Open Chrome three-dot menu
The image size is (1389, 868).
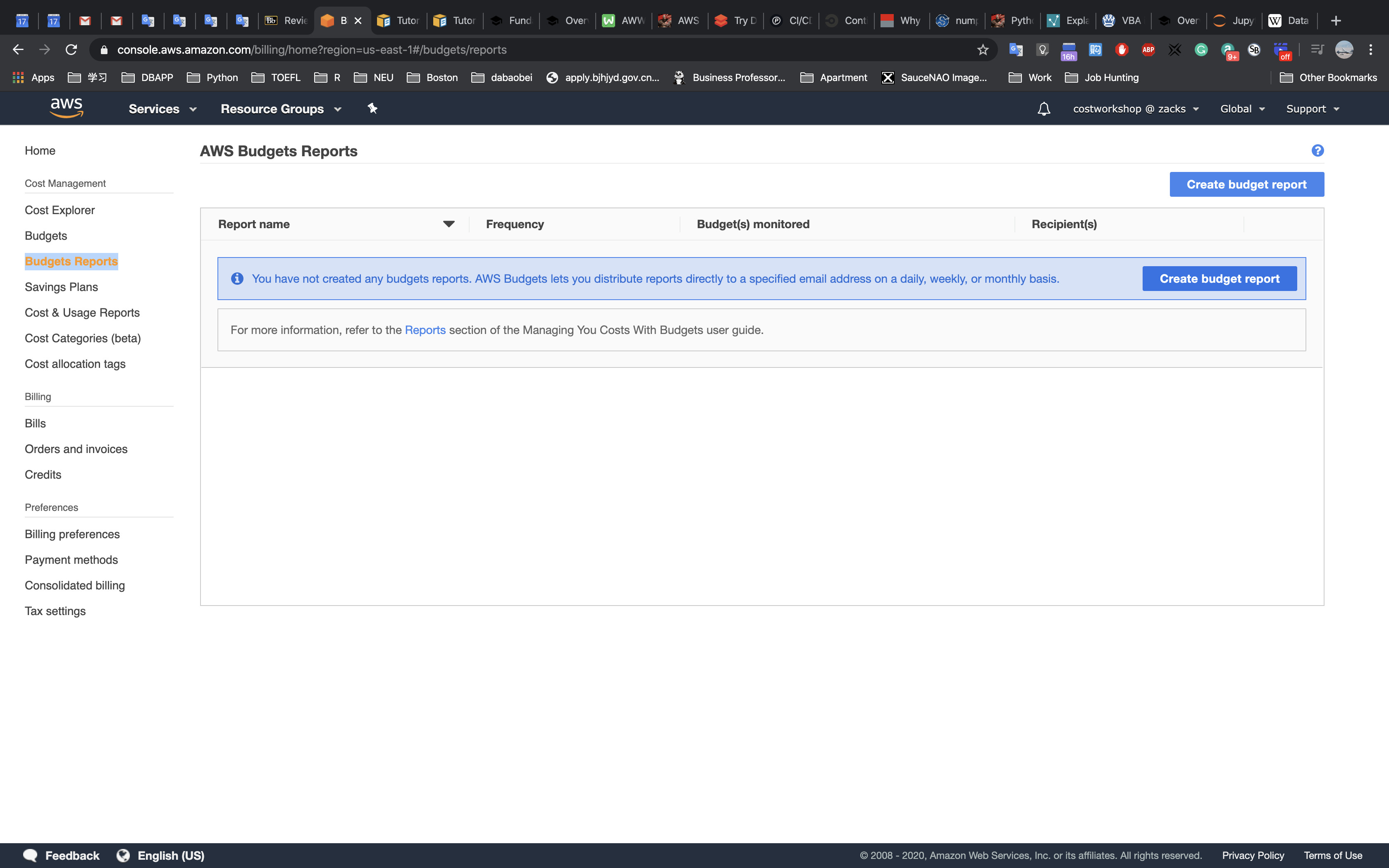(x=1371, y=50)
